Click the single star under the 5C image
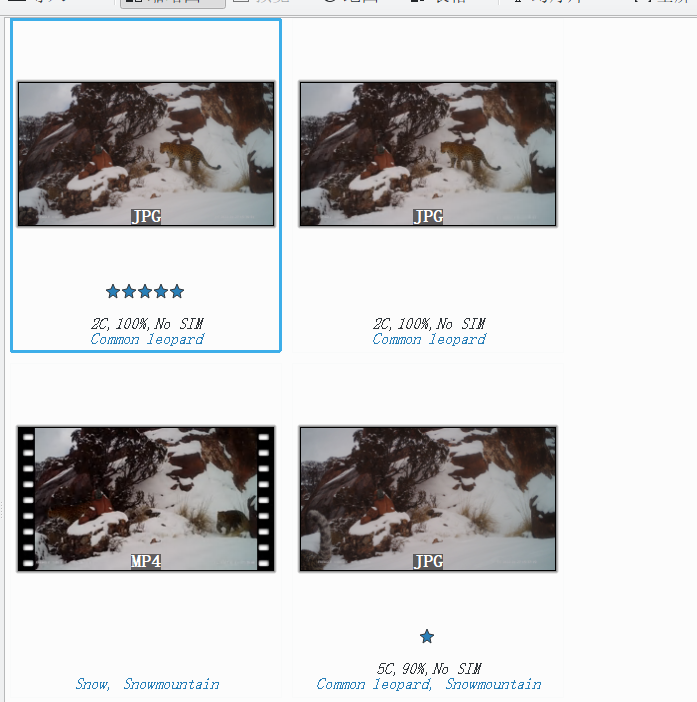Viewport: 697px width, 702px height. pos(427,637)
